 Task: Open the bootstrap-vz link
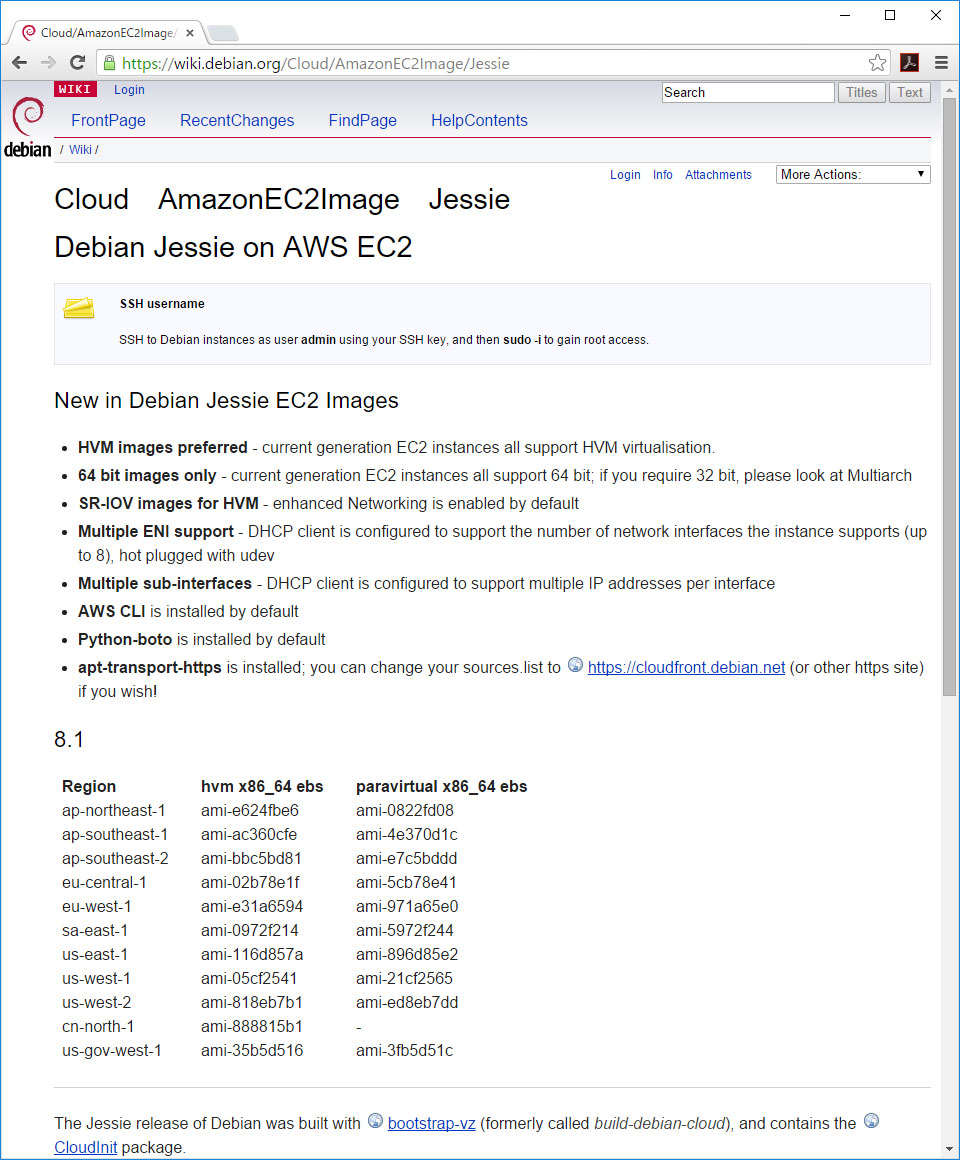coord(431,1123)
